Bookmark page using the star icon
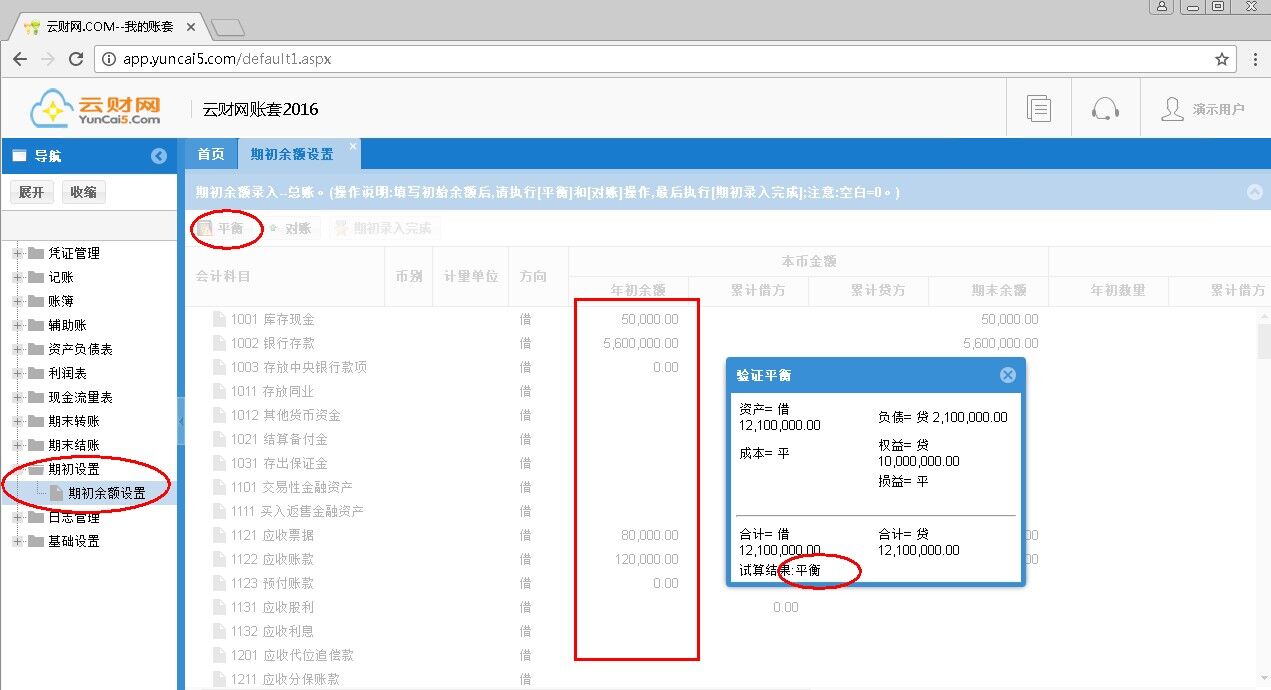 1222,59
